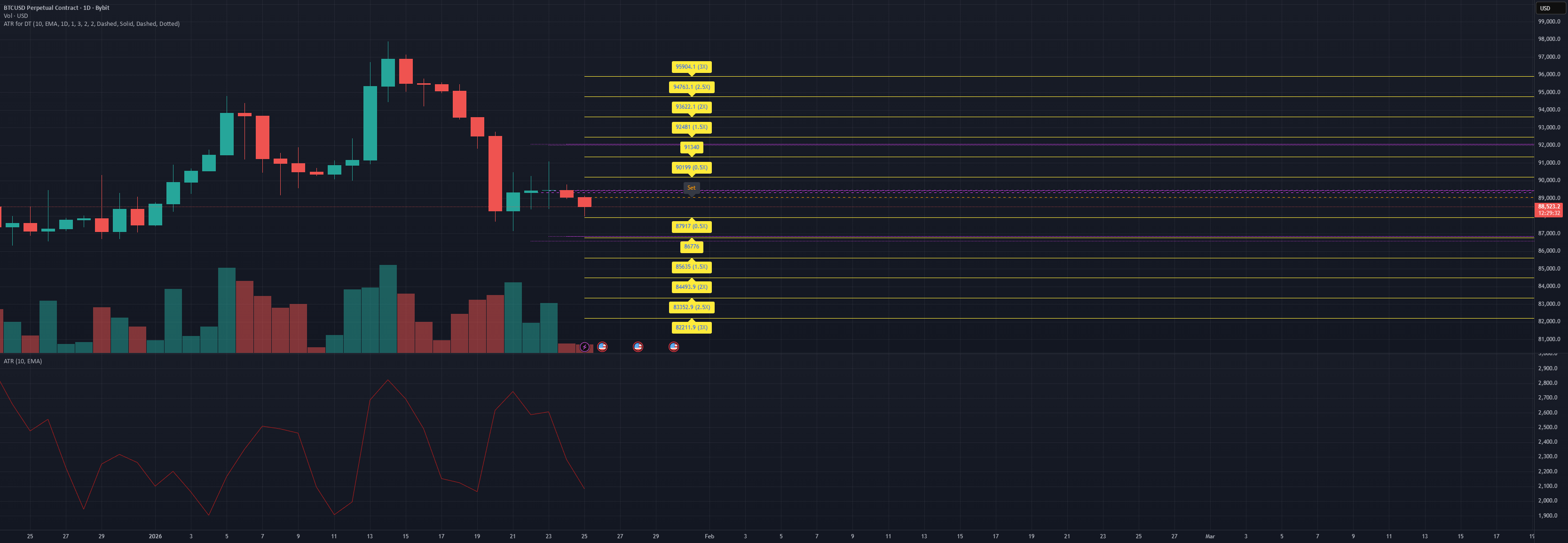Click the 83352.9 (2.5X) level label
This screenshot has height=543, width=1568.
[692, 307]
